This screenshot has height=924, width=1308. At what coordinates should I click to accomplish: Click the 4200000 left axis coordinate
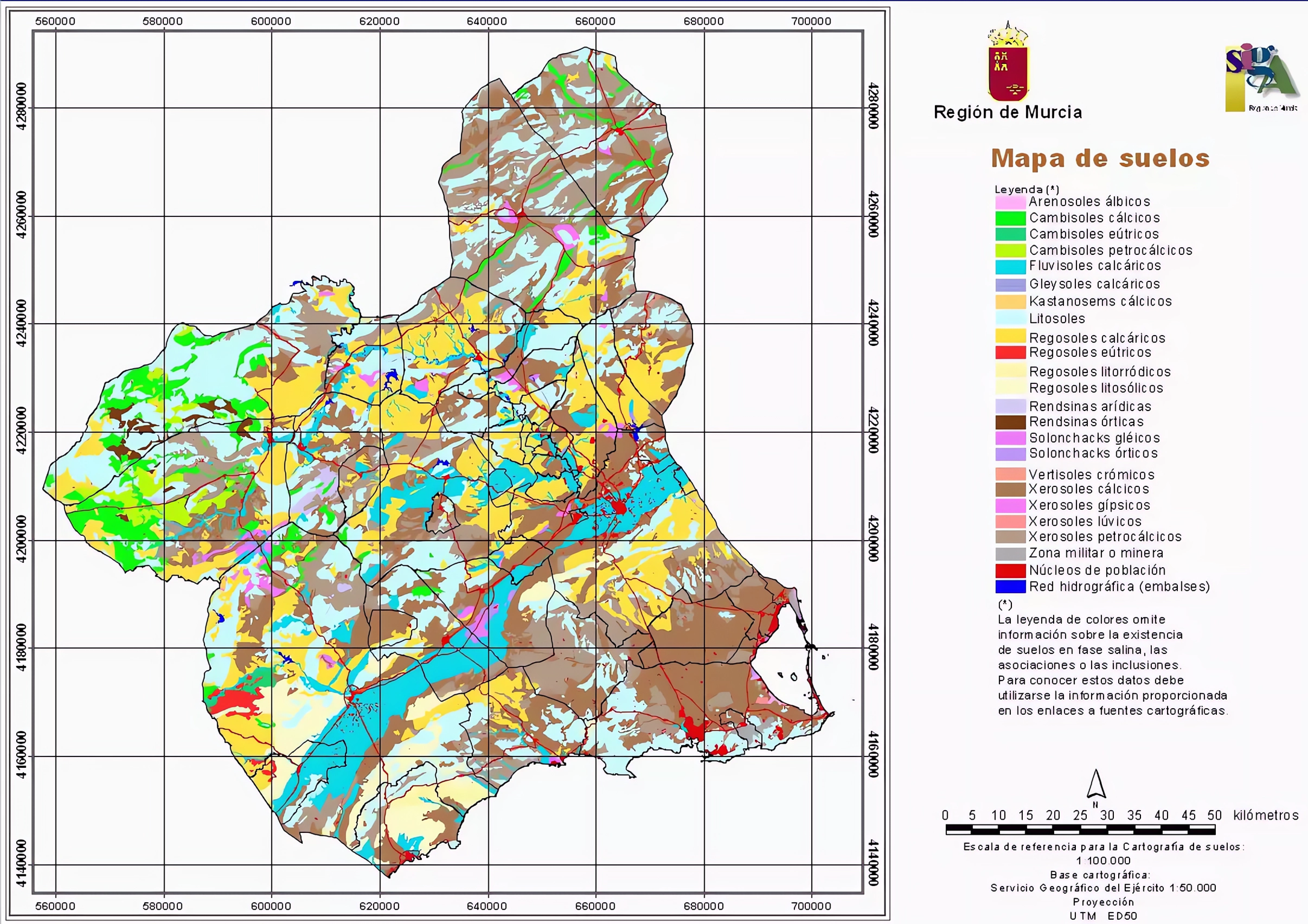click(21, 539)
